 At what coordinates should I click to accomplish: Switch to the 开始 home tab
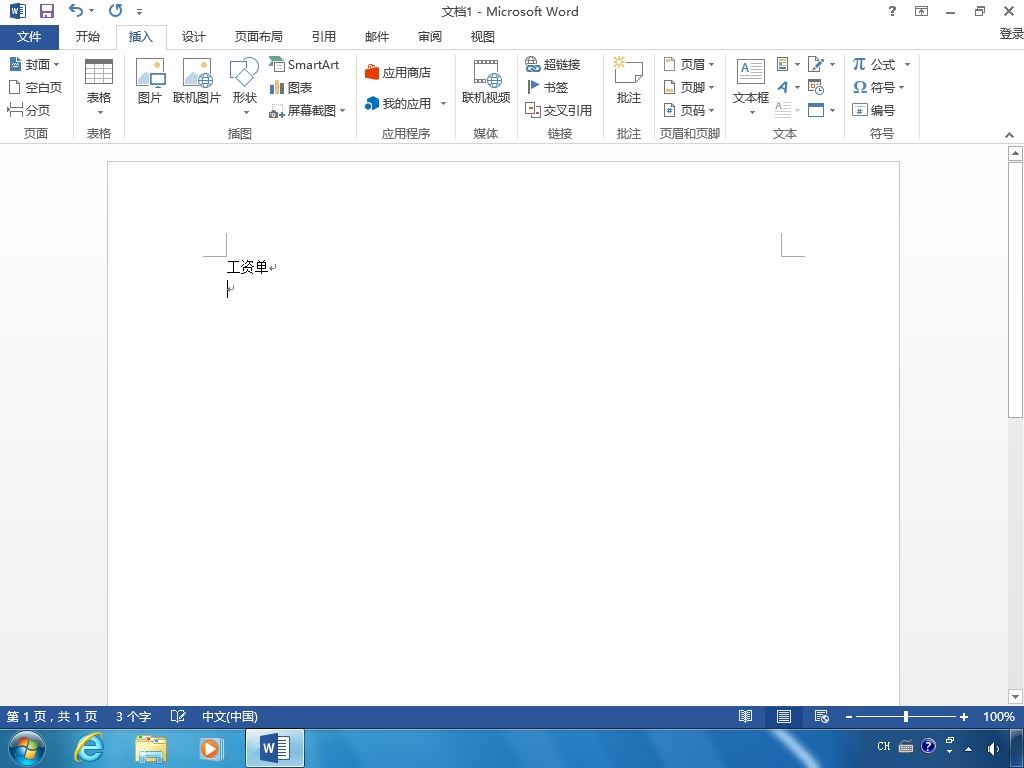click(88, 37)
